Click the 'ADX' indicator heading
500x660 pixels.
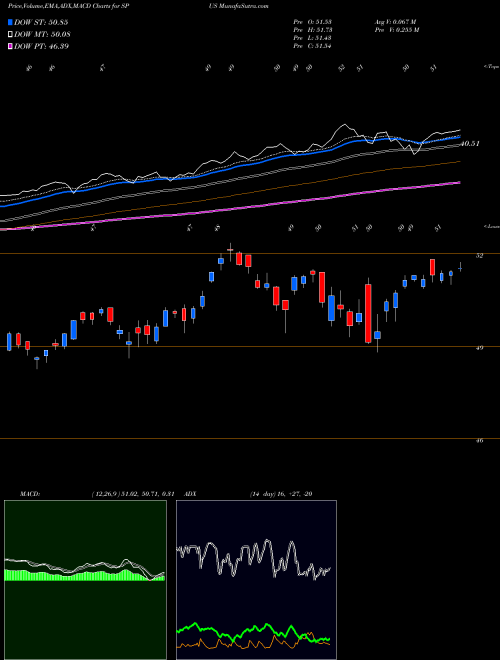pos(191,494)
